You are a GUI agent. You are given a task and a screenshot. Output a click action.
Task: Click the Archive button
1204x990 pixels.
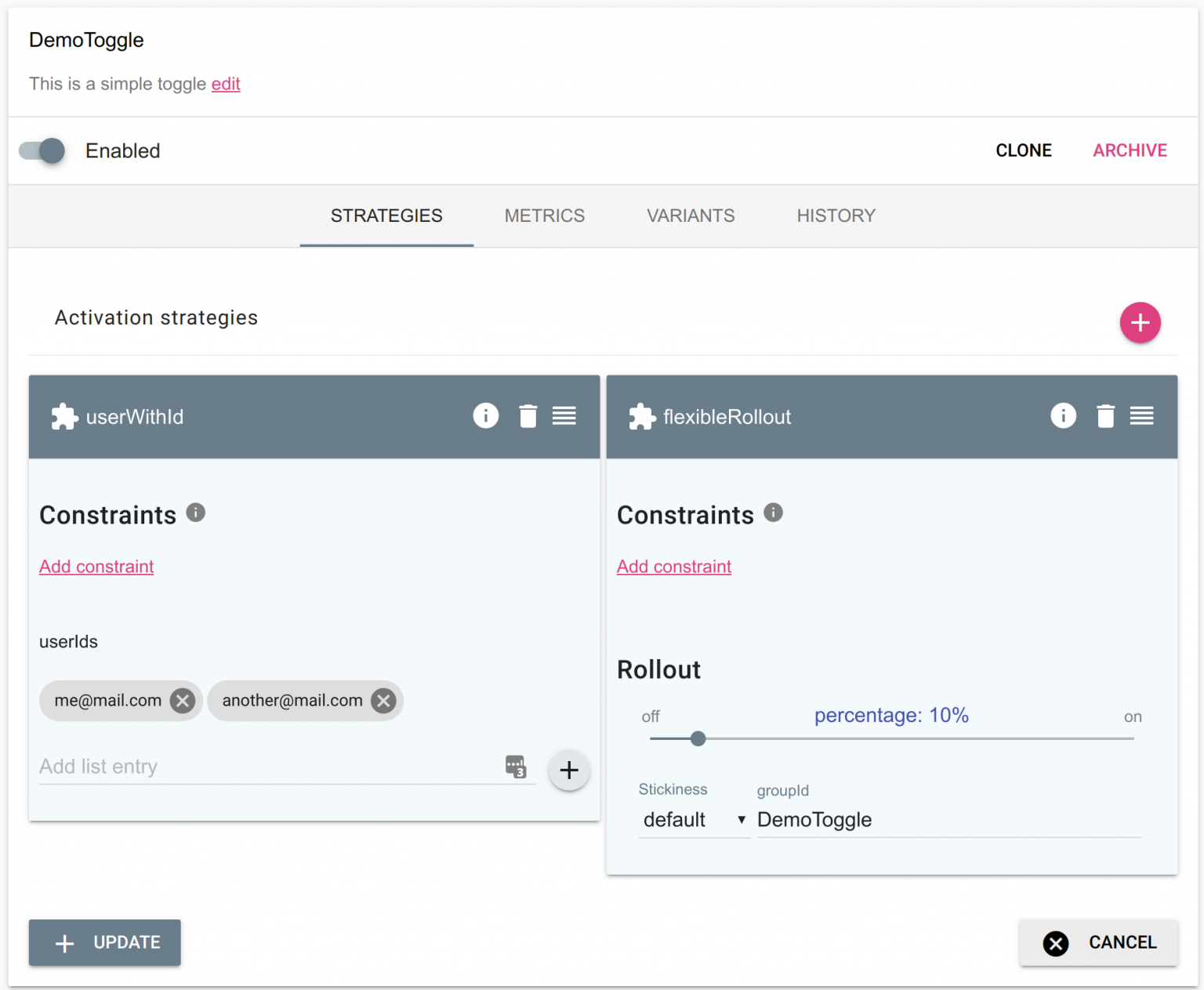1130,150
